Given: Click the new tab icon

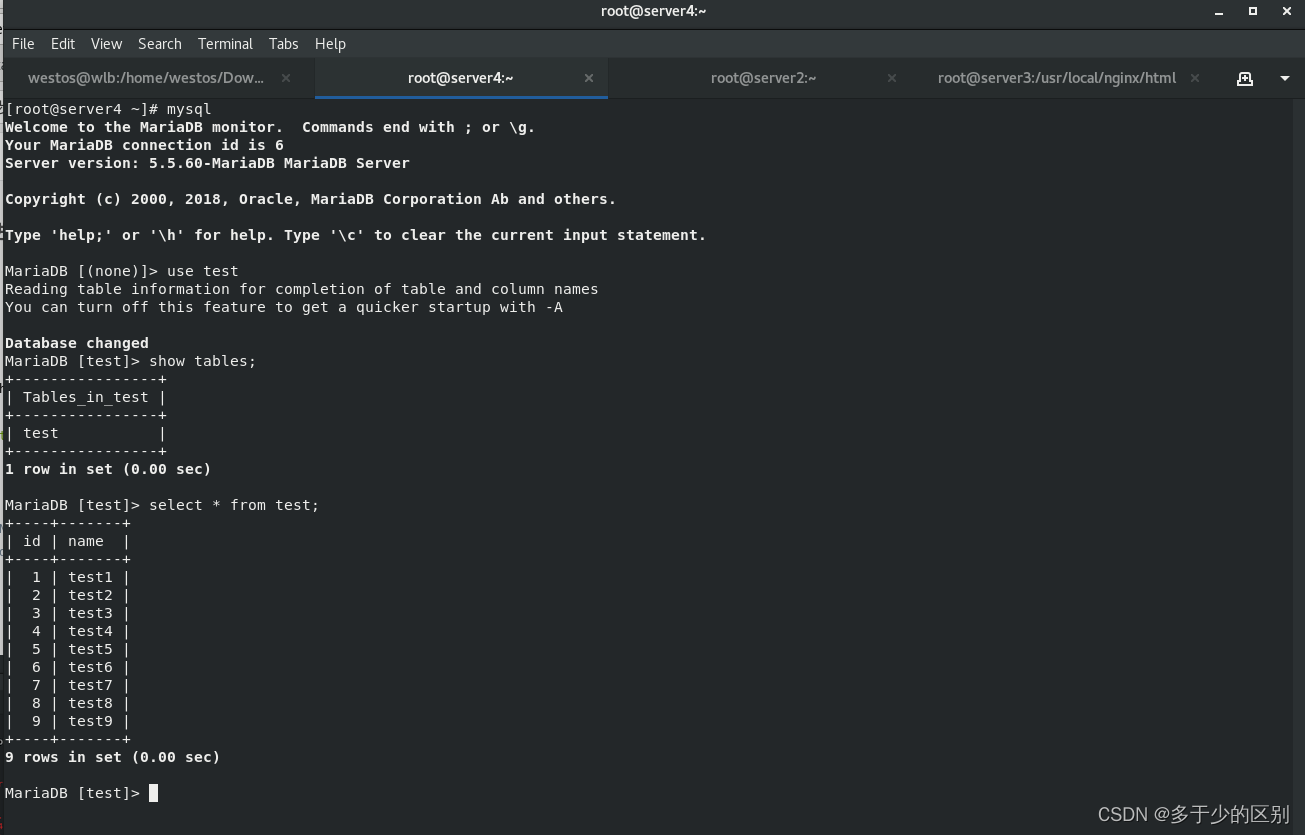Looking at the screenshot, I should [x=1245, y=78].
